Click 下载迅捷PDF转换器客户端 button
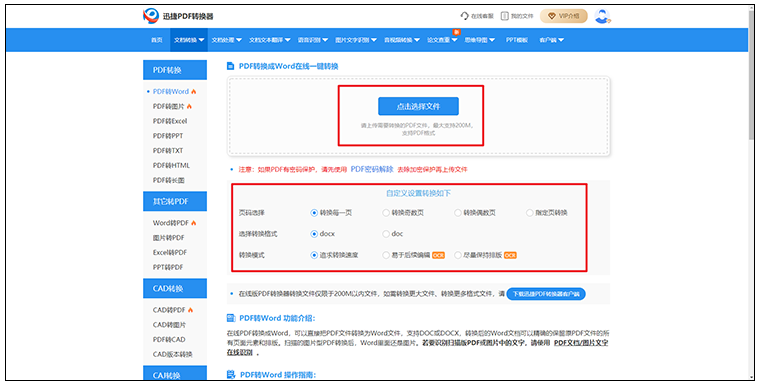Viewport: 762px width, 383px height. pos(546,294)
